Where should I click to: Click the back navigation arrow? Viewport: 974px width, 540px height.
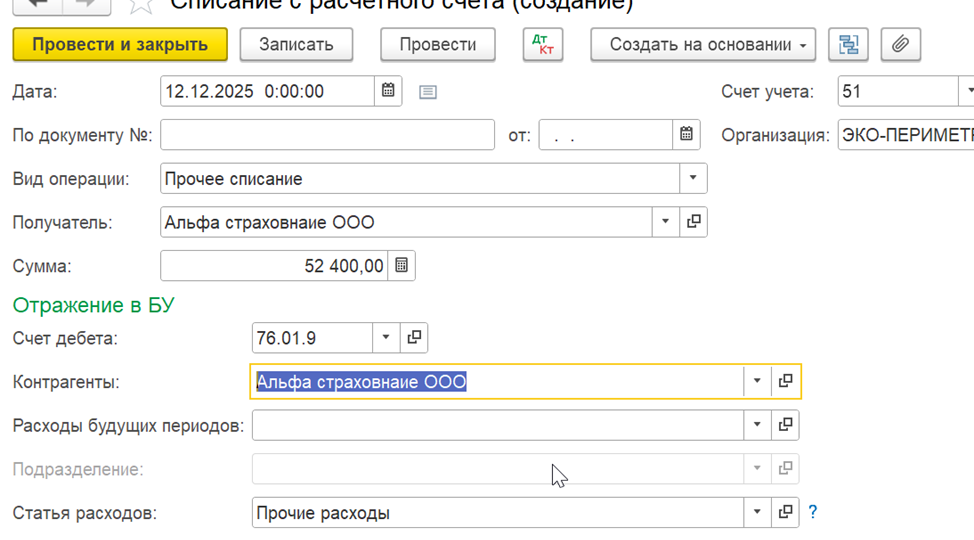pos(38,5)
